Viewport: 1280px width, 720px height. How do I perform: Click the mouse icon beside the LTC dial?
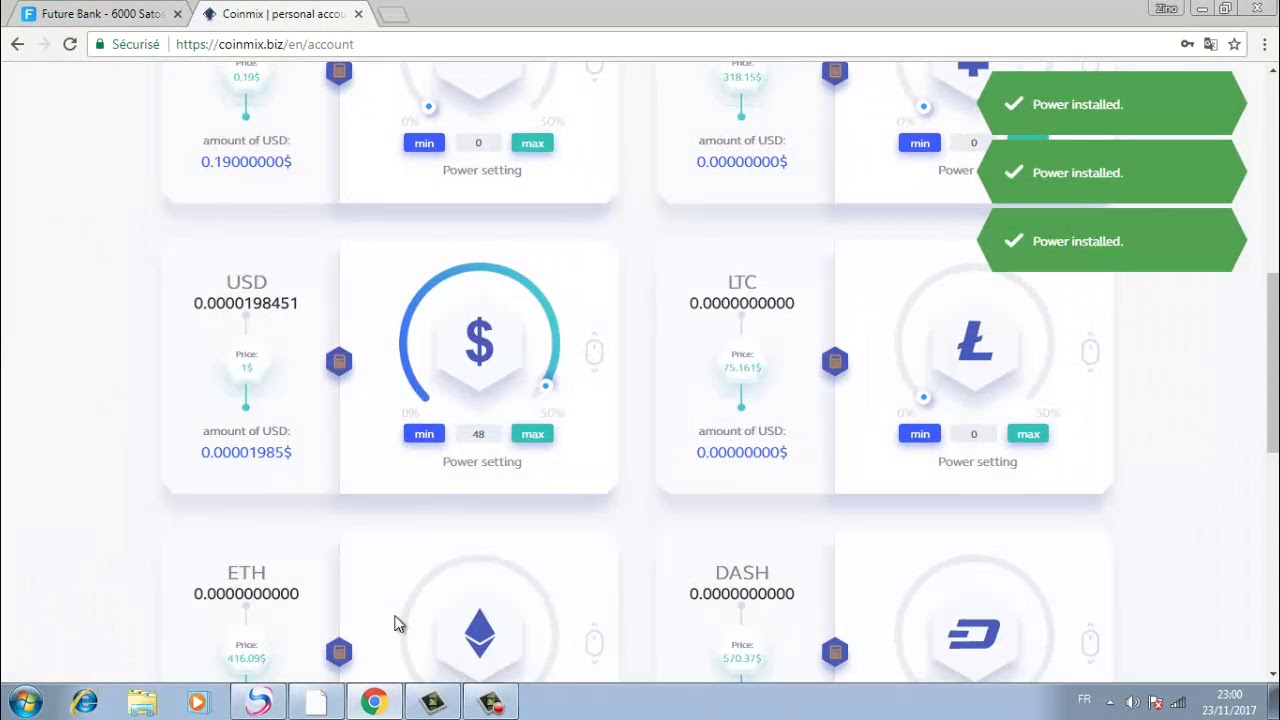click(x=1090, y=352)
